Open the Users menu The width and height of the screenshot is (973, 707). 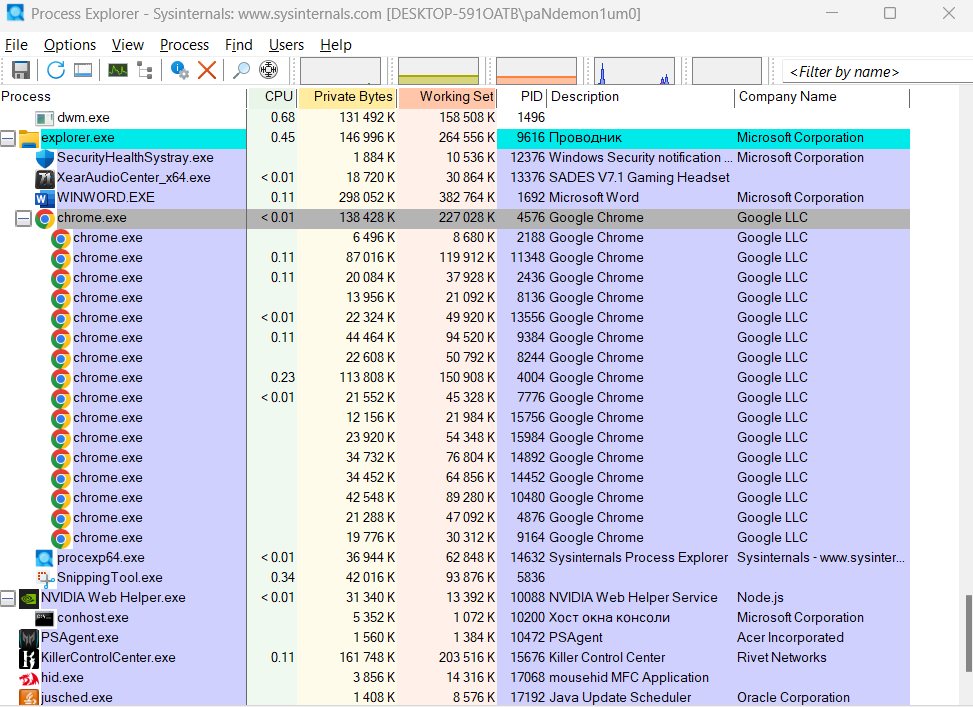tap(286, 45)
